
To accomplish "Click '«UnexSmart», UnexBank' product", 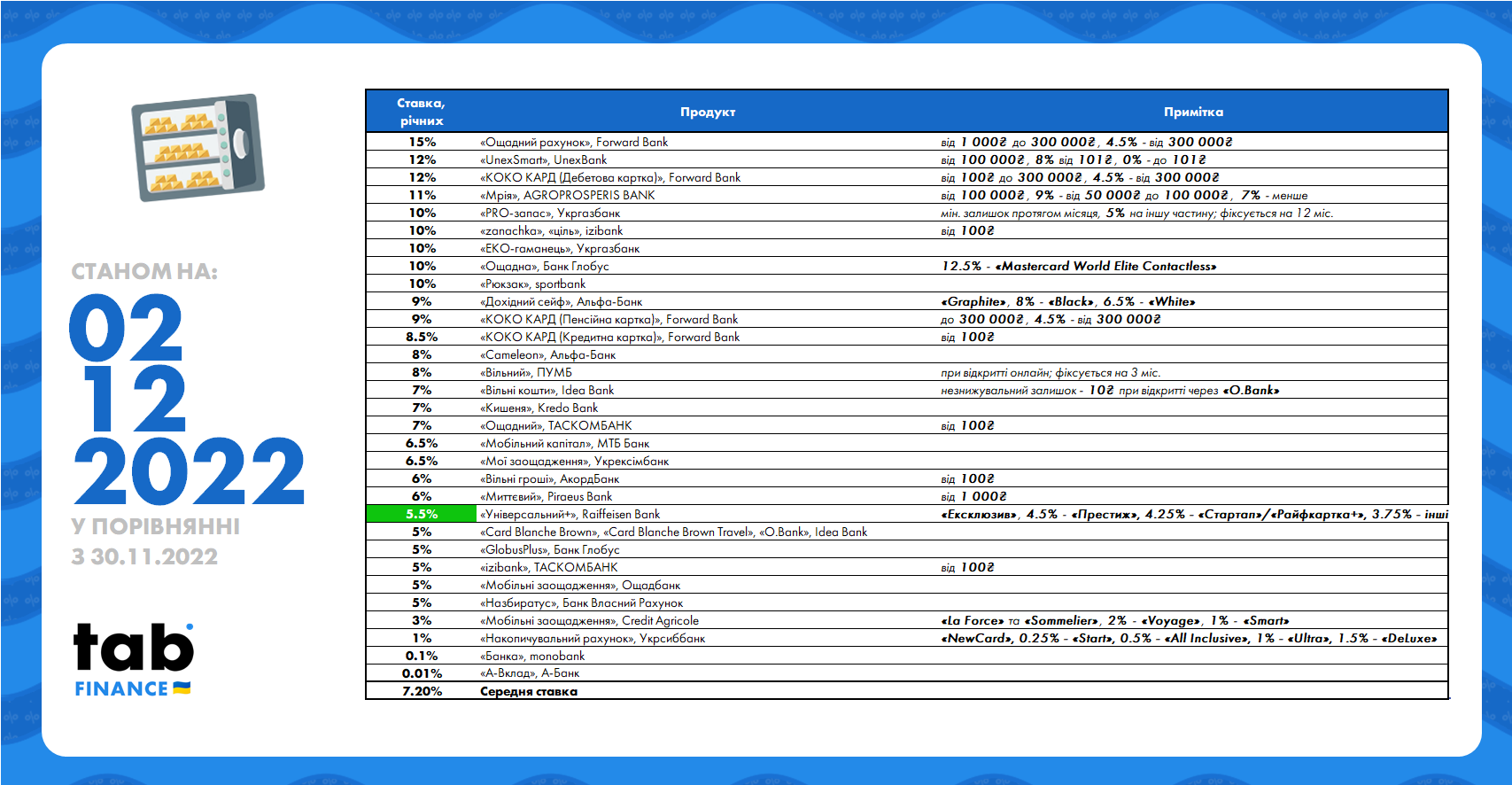I will 543,159.
